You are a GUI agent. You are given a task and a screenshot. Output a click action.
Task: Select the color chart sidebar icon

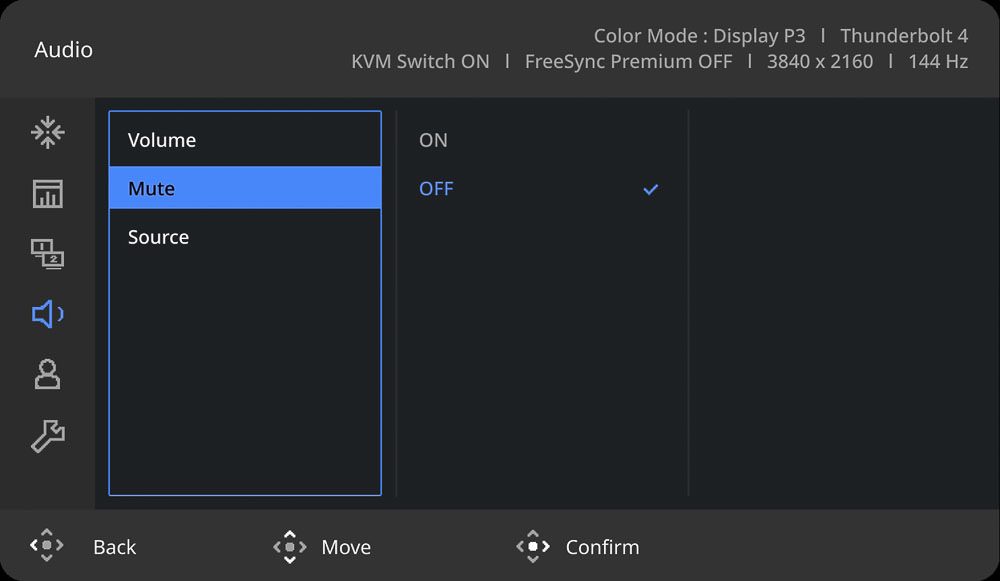tap(48, 194)
